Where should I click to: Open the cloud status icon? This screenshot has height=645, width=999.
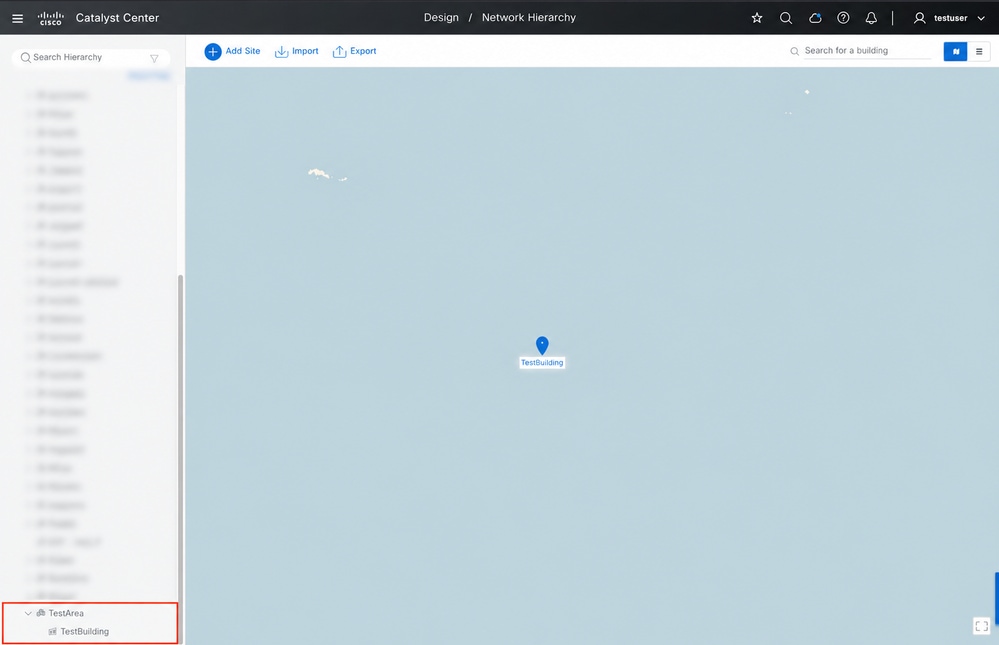point(815,18)
